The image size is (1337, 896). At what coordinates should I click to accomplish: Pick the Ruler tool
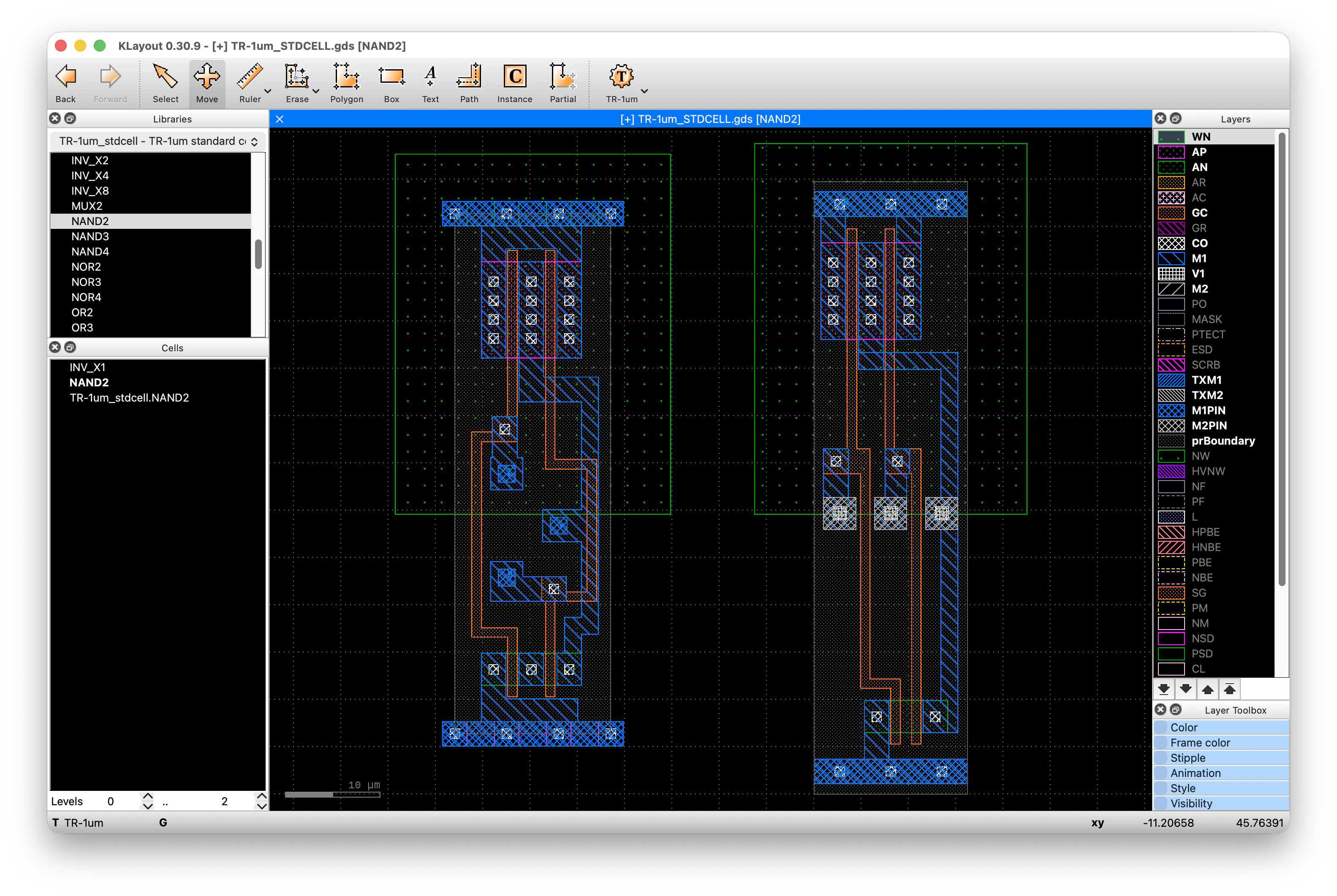[x=250, y=84]
